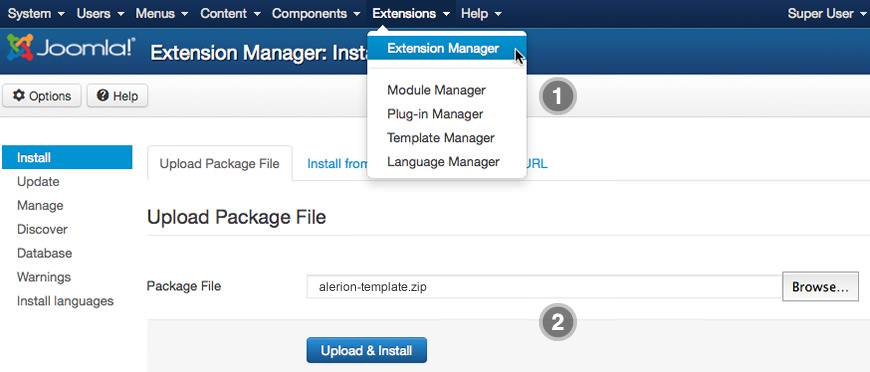Click the Joomla! logo
Viewport: 870px width, 372px height.
click(70, 49)
